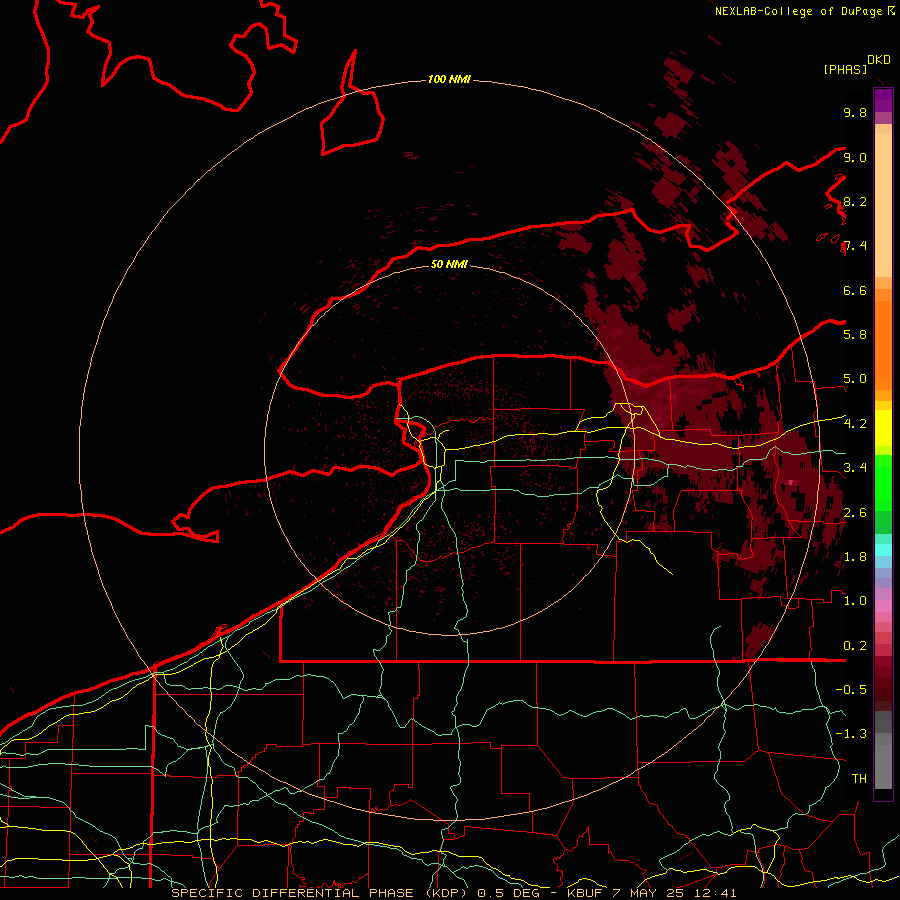
Task: Click the -1.3 value on the color scale
Action: (x=851, y=734)
